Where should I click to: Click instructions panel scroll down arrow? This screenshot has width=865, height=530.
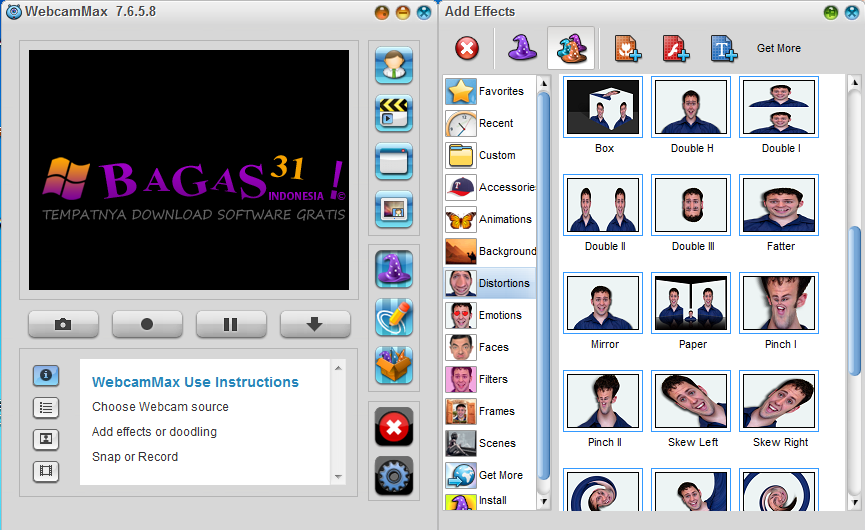(x=338, y=477)
